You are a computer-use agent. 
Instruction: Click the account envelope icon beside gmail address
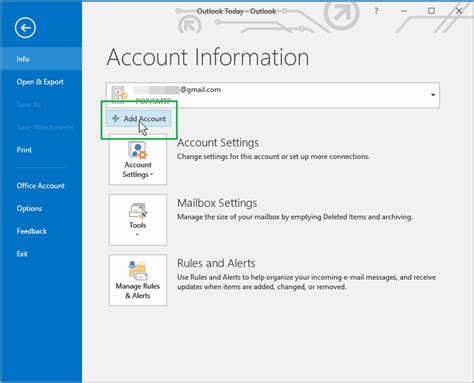[119, 94]
